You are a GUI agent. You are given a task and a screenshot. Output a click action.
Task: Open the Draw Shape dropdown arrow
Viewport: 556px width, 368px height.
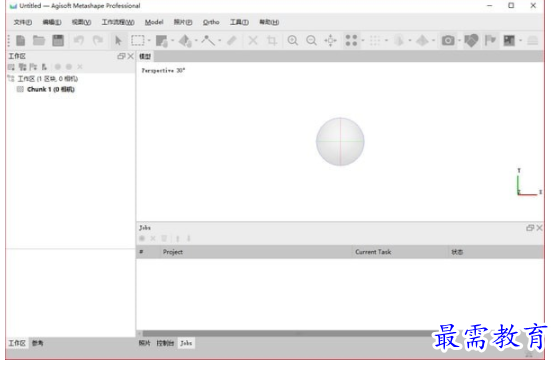(196, 40)
